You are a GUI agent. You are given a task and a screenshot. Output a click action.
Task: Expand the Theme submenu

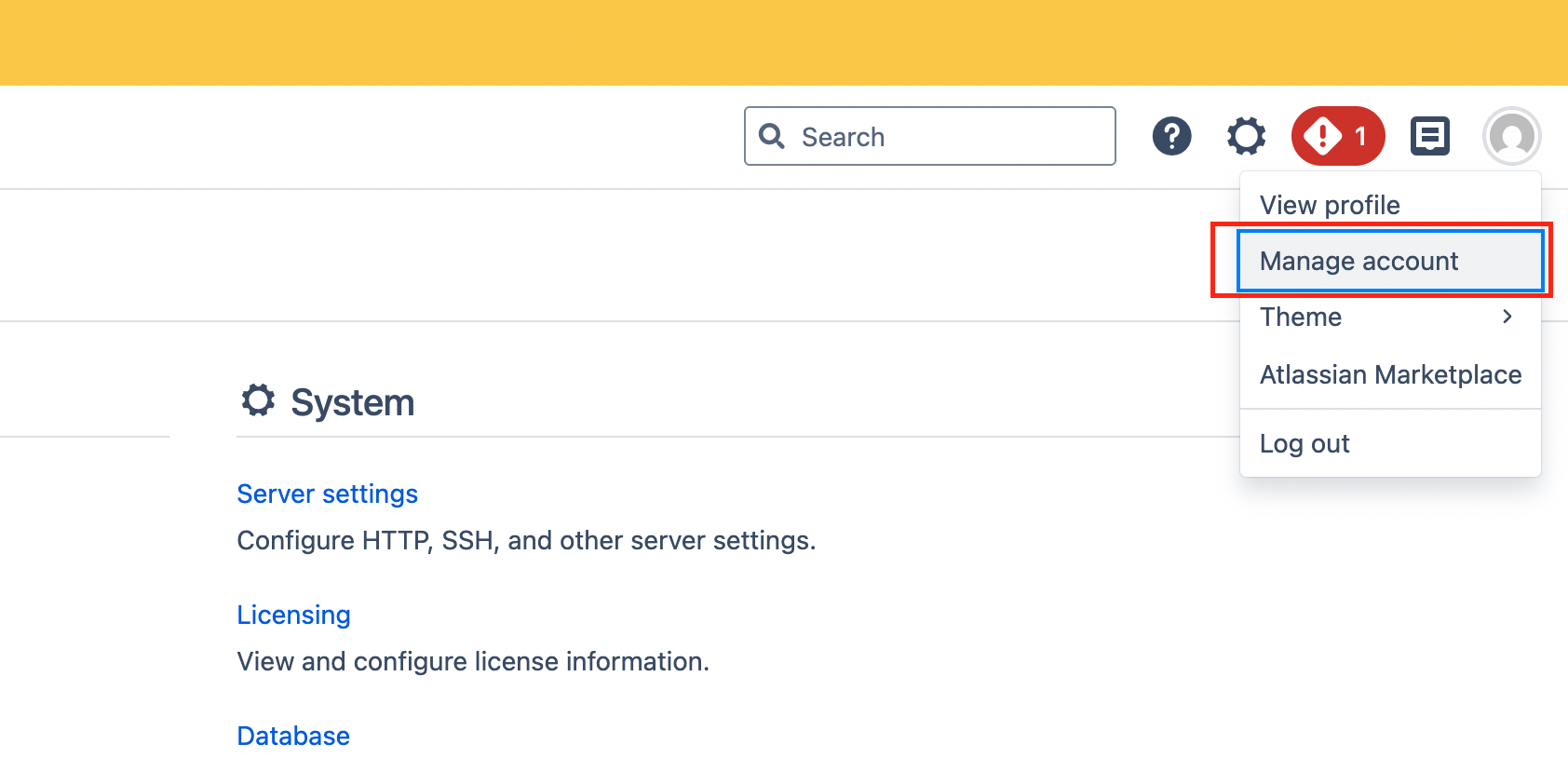point(1390,317)
